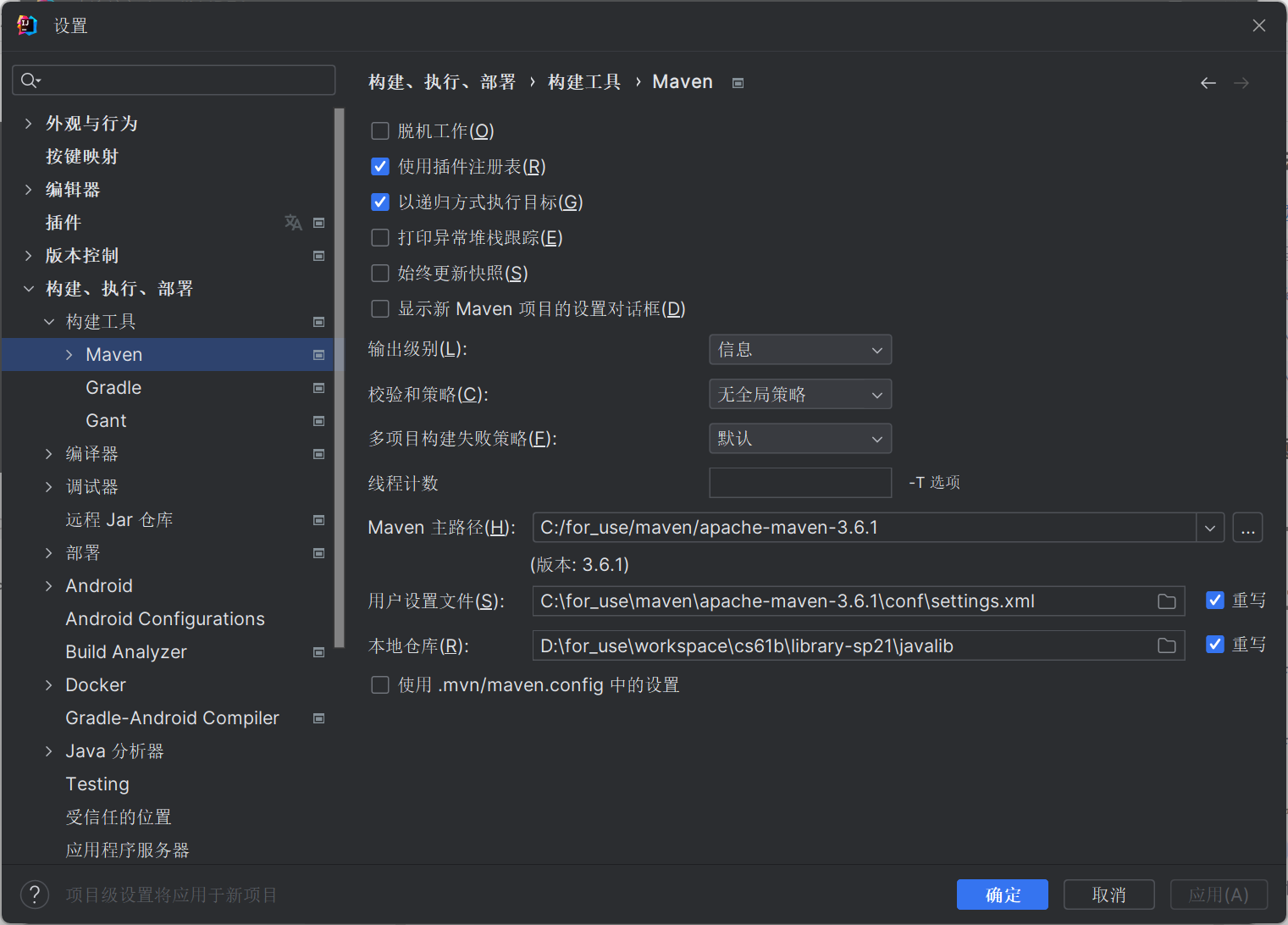Screen dimensions: 1288x925
Task: Click the folder icon beside 本地仓库 path
Action: 1167,645
